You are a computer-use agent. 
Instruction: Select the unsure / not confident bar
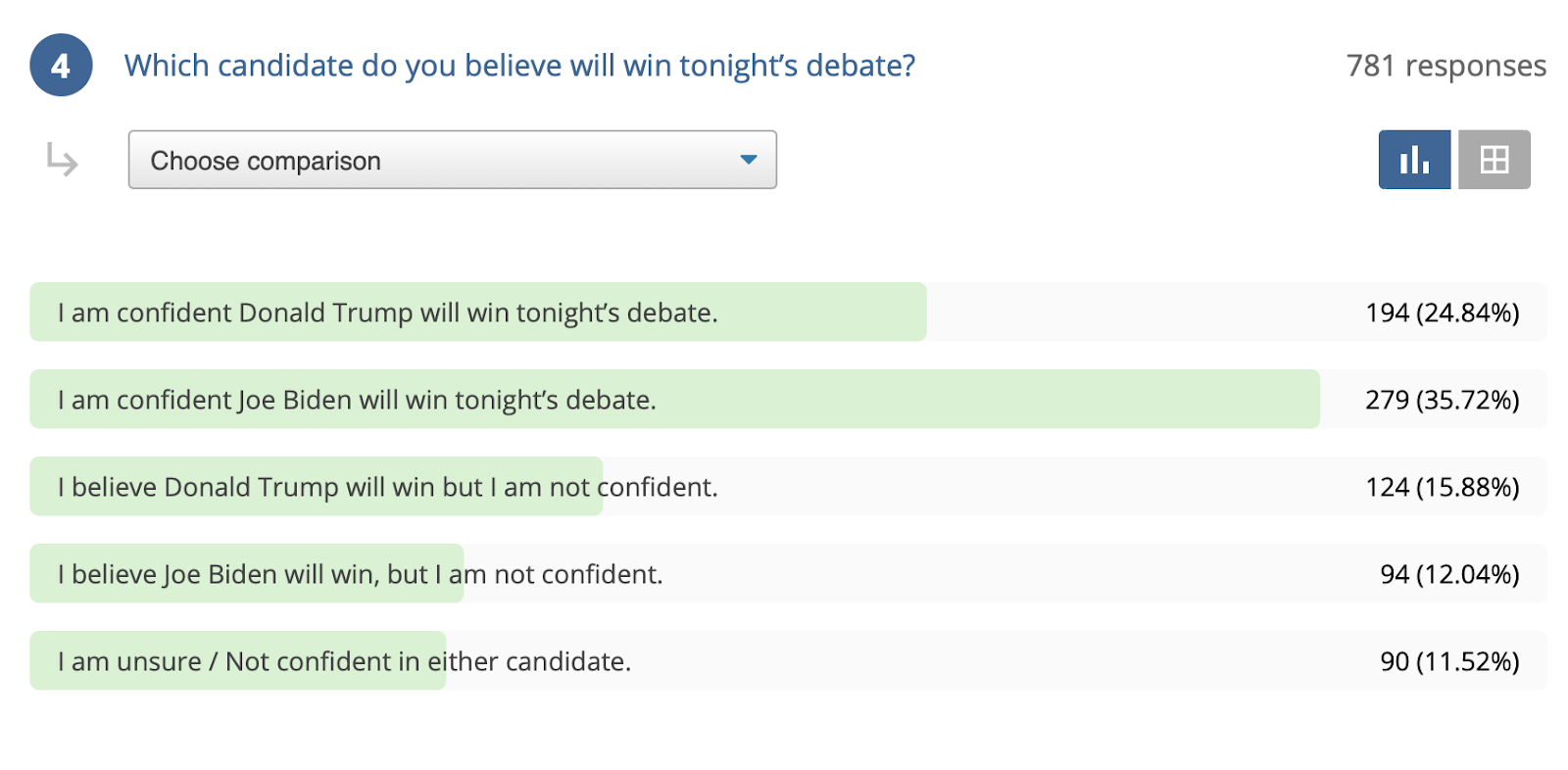point(788,661)
